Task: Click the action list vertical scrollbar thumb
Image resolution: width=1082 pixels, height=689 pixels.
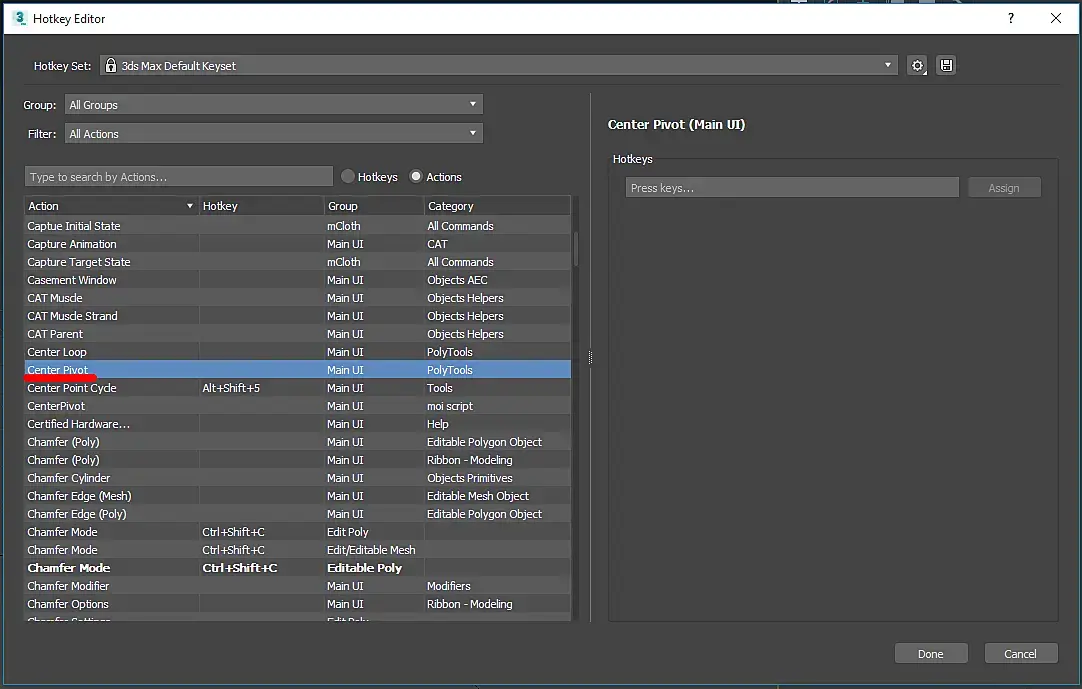Action: tap(576, 249)
